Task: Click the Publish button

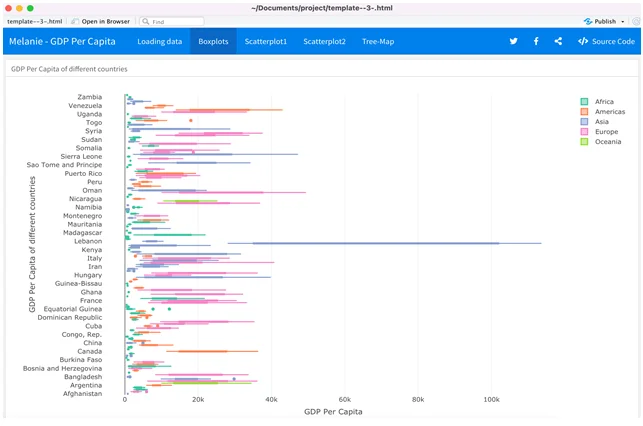Action: [x=600, y=21]
